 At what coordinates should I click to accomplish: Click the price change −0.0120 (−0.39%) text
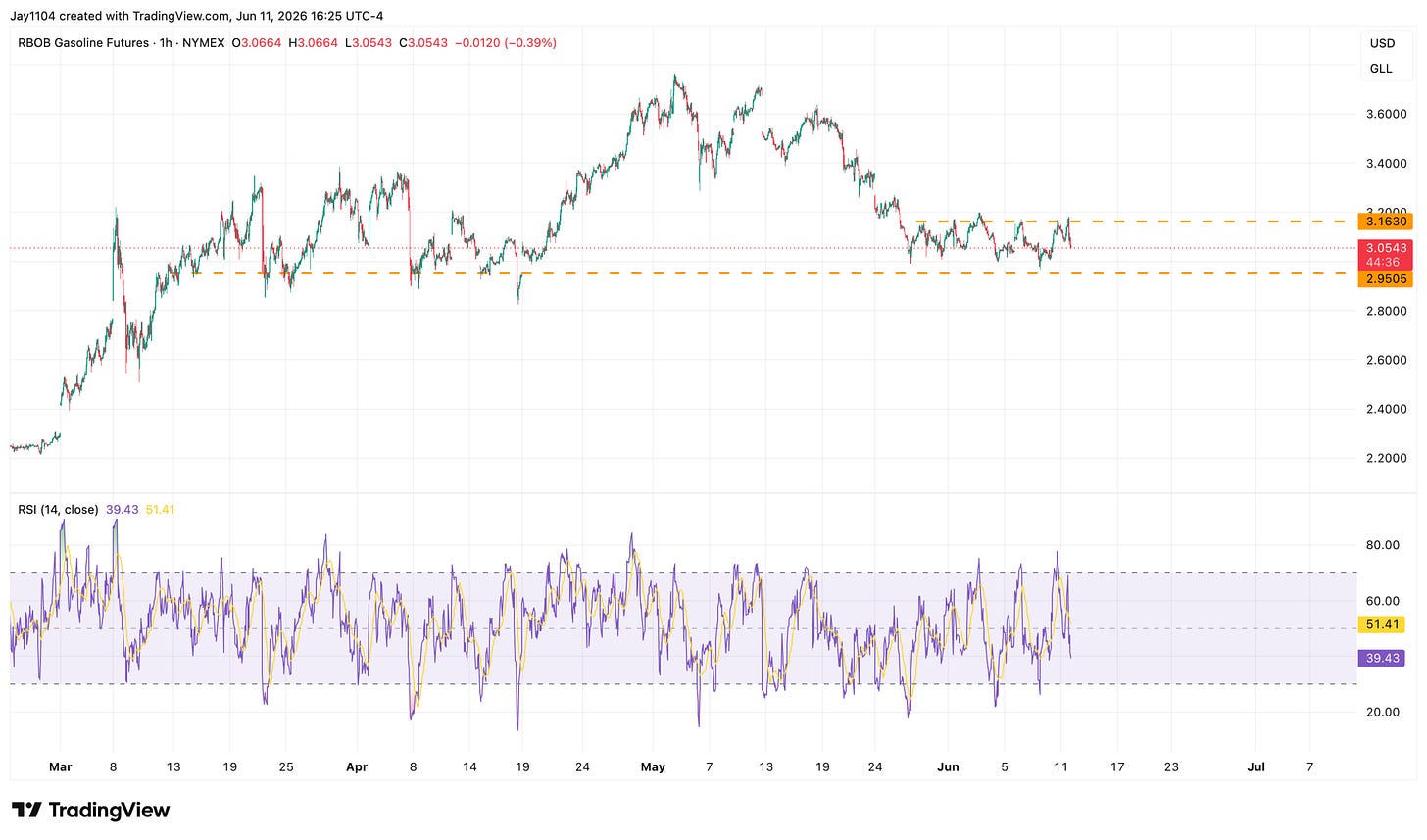[506, 43]
